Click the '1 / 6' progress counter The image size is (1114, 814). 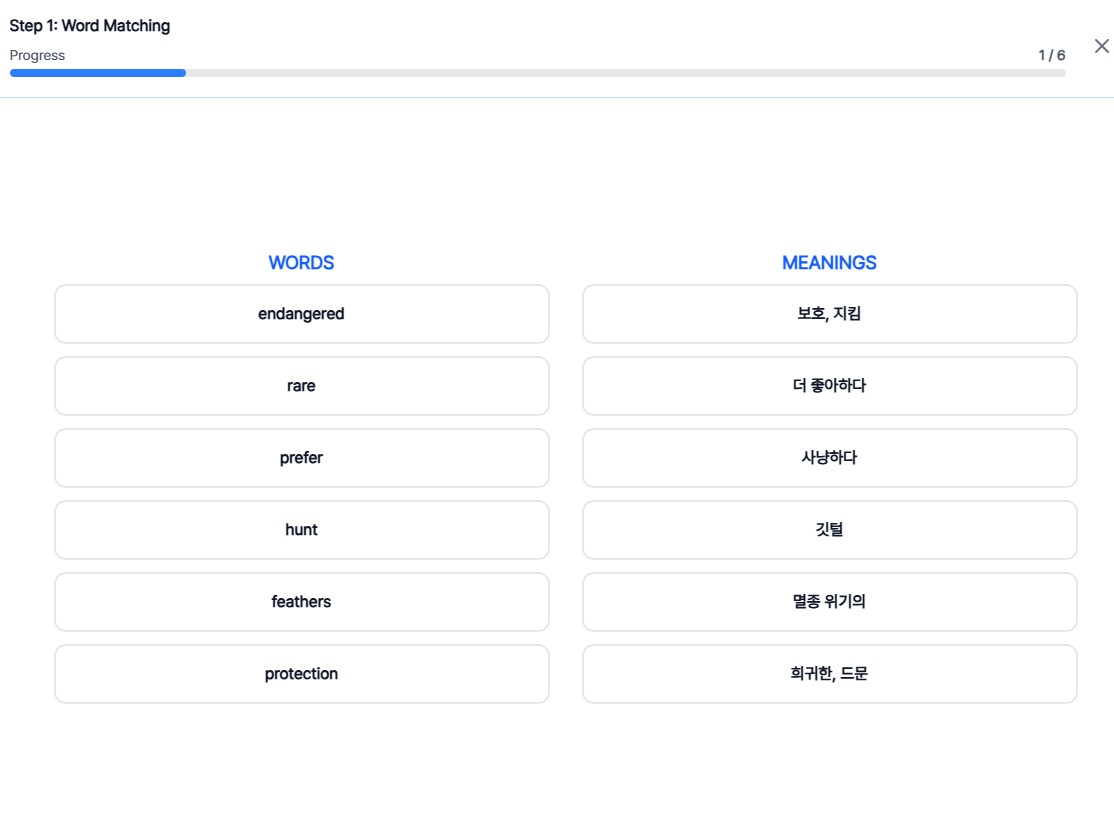pos(1051,55)
